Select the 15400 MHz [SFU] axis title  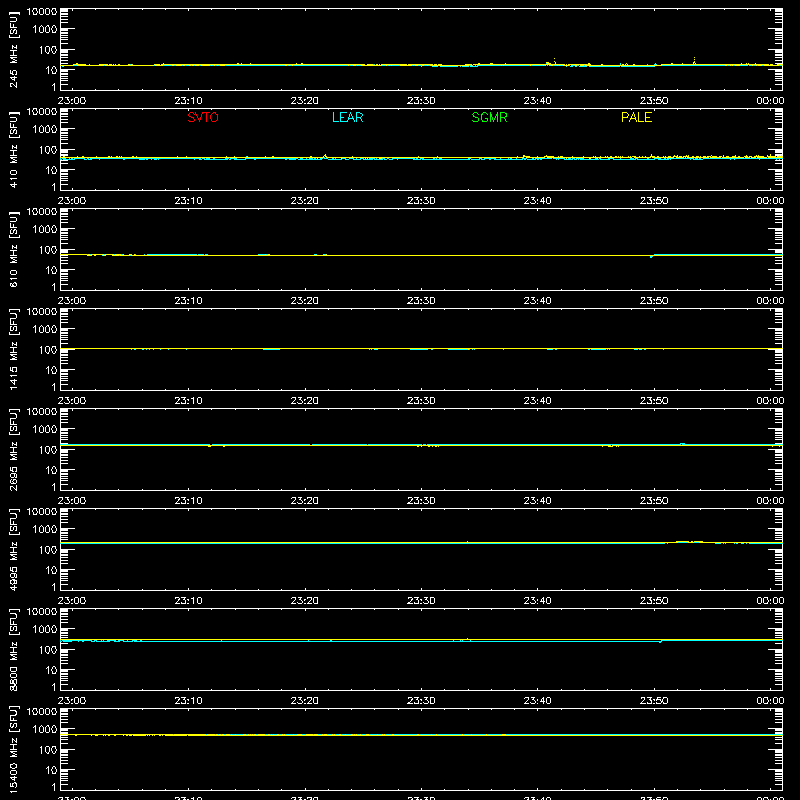pyautogui.click(x=13, y=749)
